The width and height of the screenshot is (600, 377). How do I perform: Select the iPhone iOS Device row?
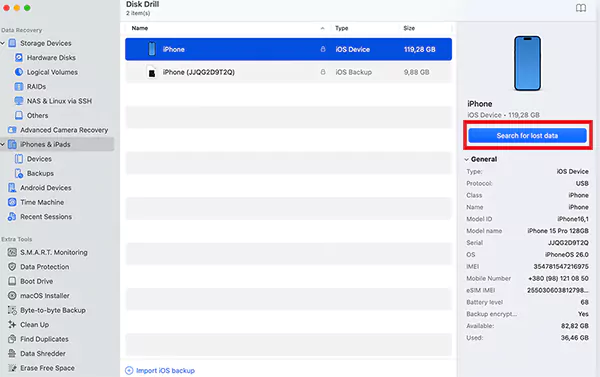[289, 49]
